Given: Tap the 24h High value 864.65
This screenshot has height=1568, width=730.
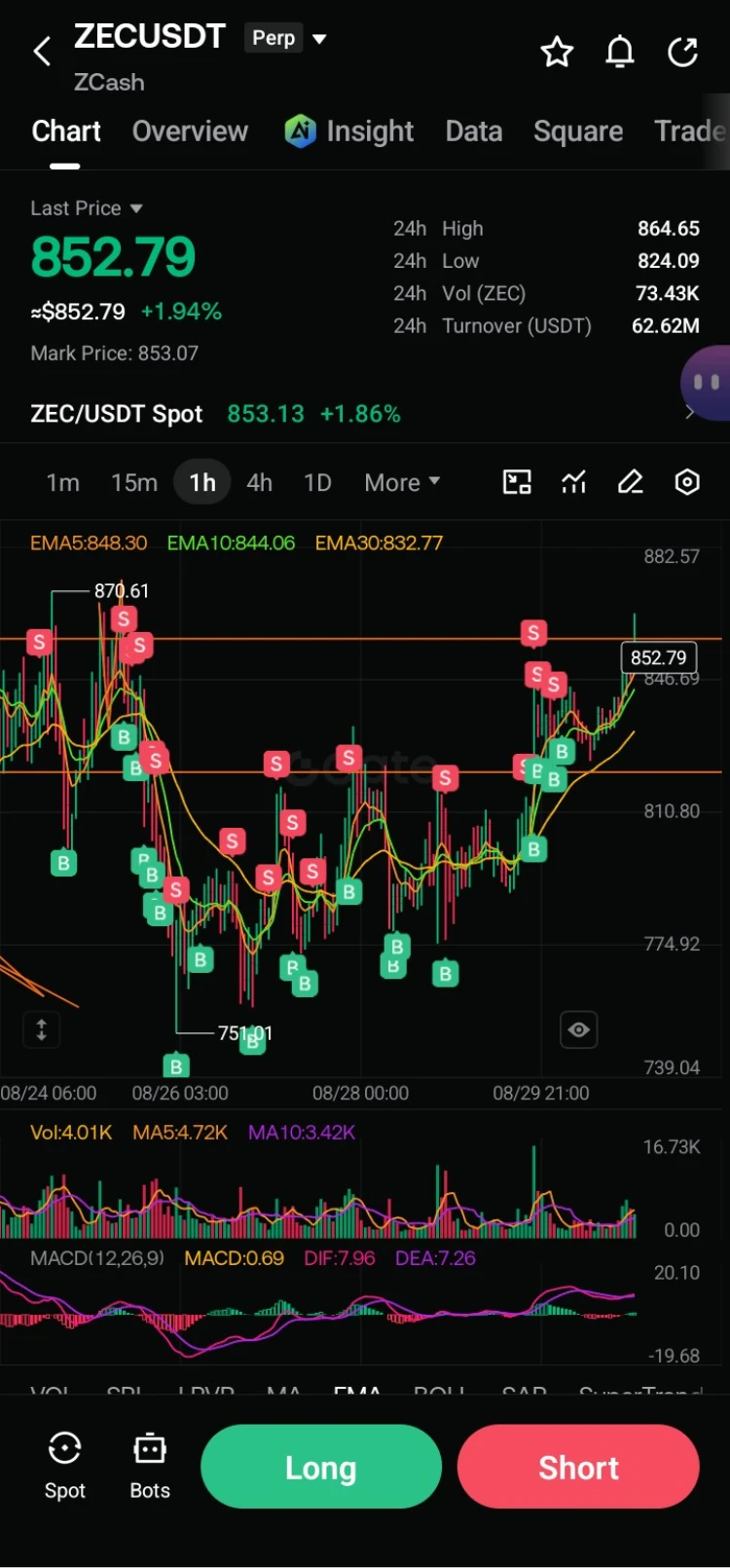Looking at the screenshot, I should tap(669, 228).
